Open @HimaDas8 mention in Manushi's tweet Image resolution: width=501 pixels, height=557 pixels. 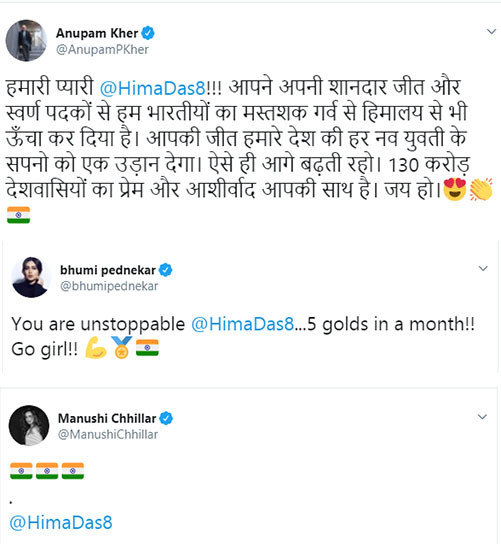coord(61,523)
